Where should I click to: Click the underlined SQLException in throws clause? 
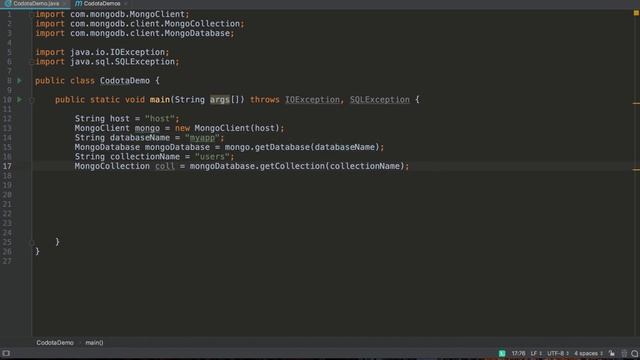coord(380,100)
